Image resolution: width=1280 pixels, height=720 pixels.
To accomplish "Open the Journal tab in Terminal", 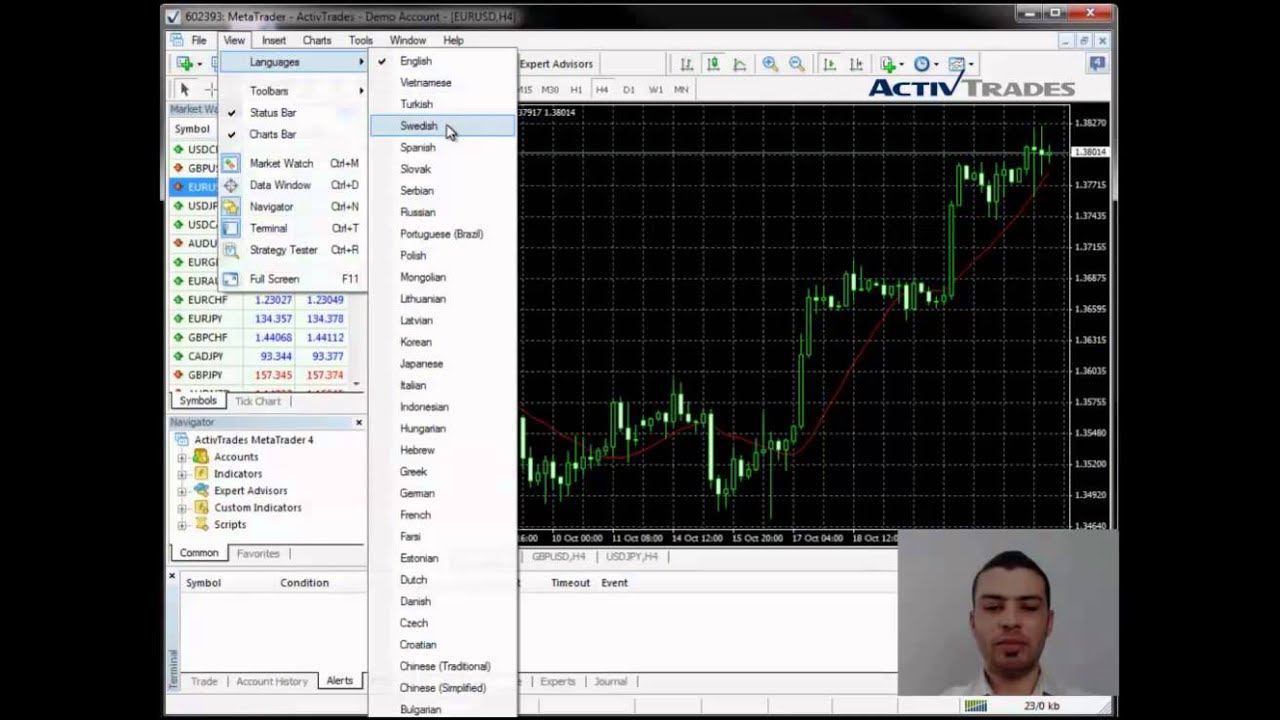I will [x=610, y=681].
